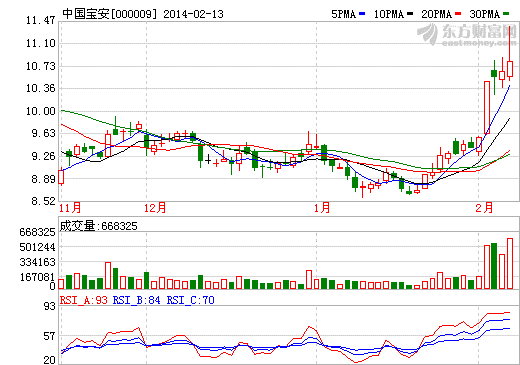
Task: Click the 167081 volume axis label
Action: (37, 277)
